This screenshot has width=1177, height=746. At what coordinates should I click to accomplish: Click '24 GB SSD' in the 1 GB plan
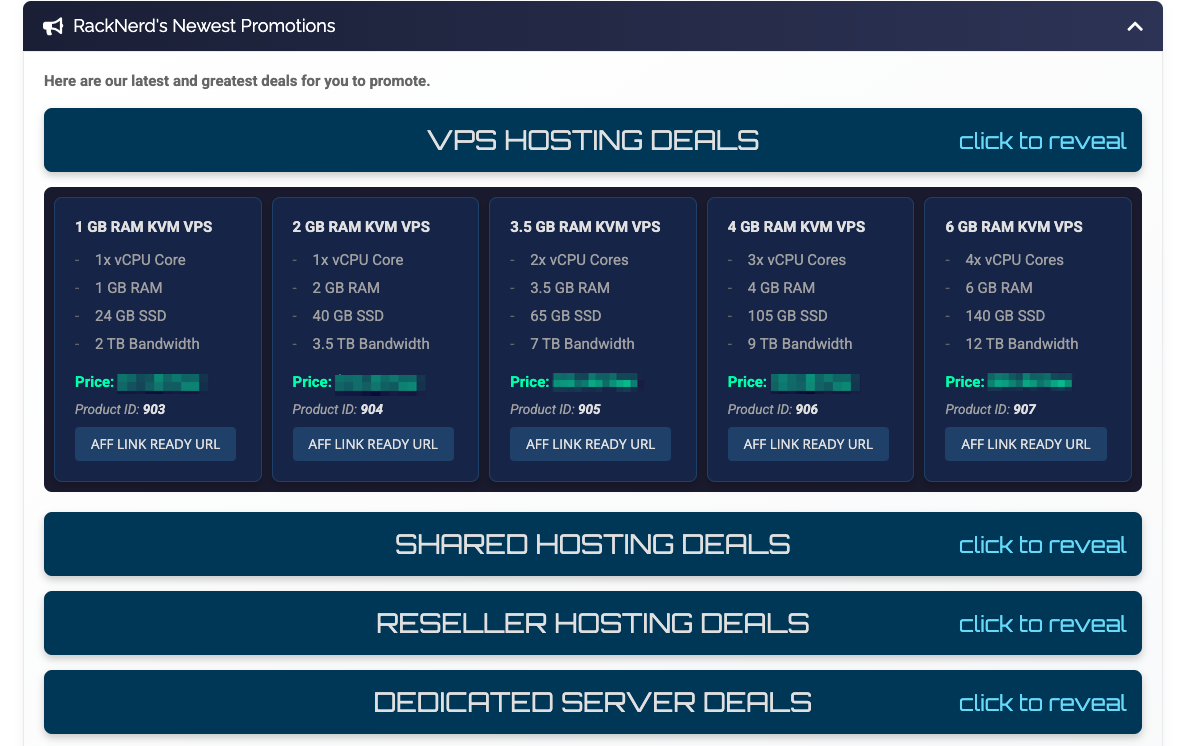coord(131,316)
